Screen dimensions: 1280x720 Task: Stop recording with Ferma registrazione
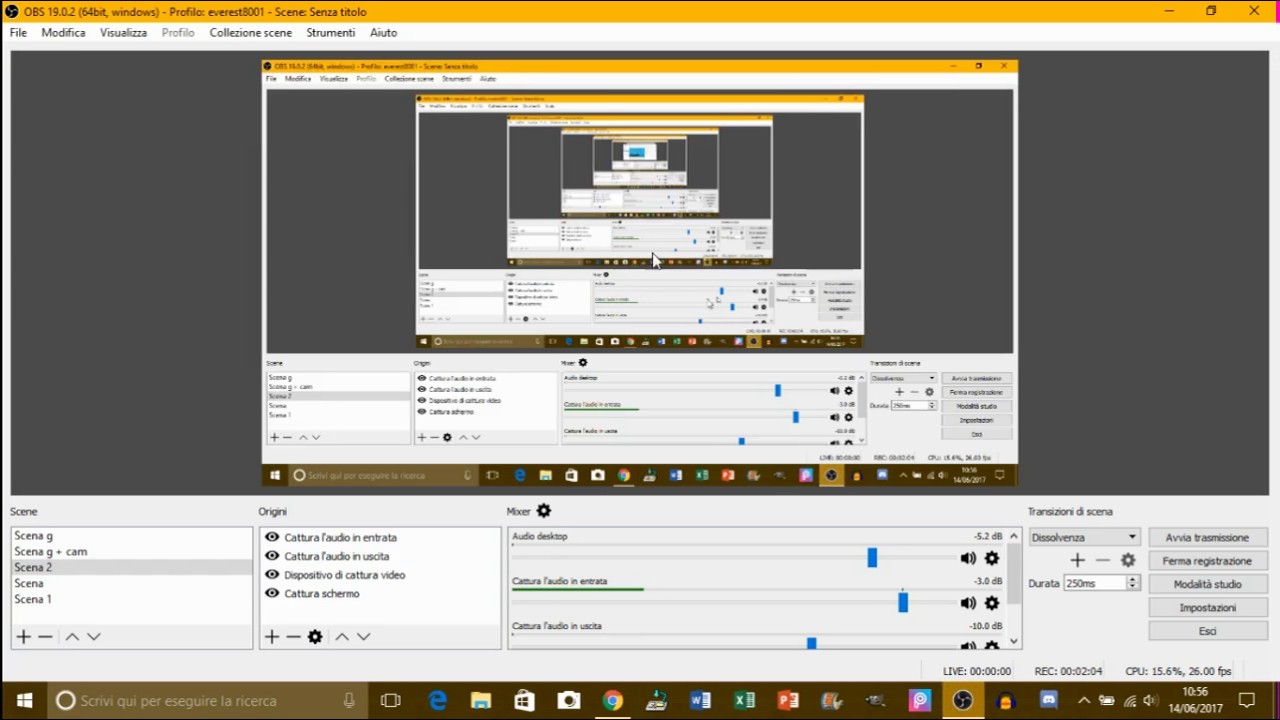[x=1207, y=561]
